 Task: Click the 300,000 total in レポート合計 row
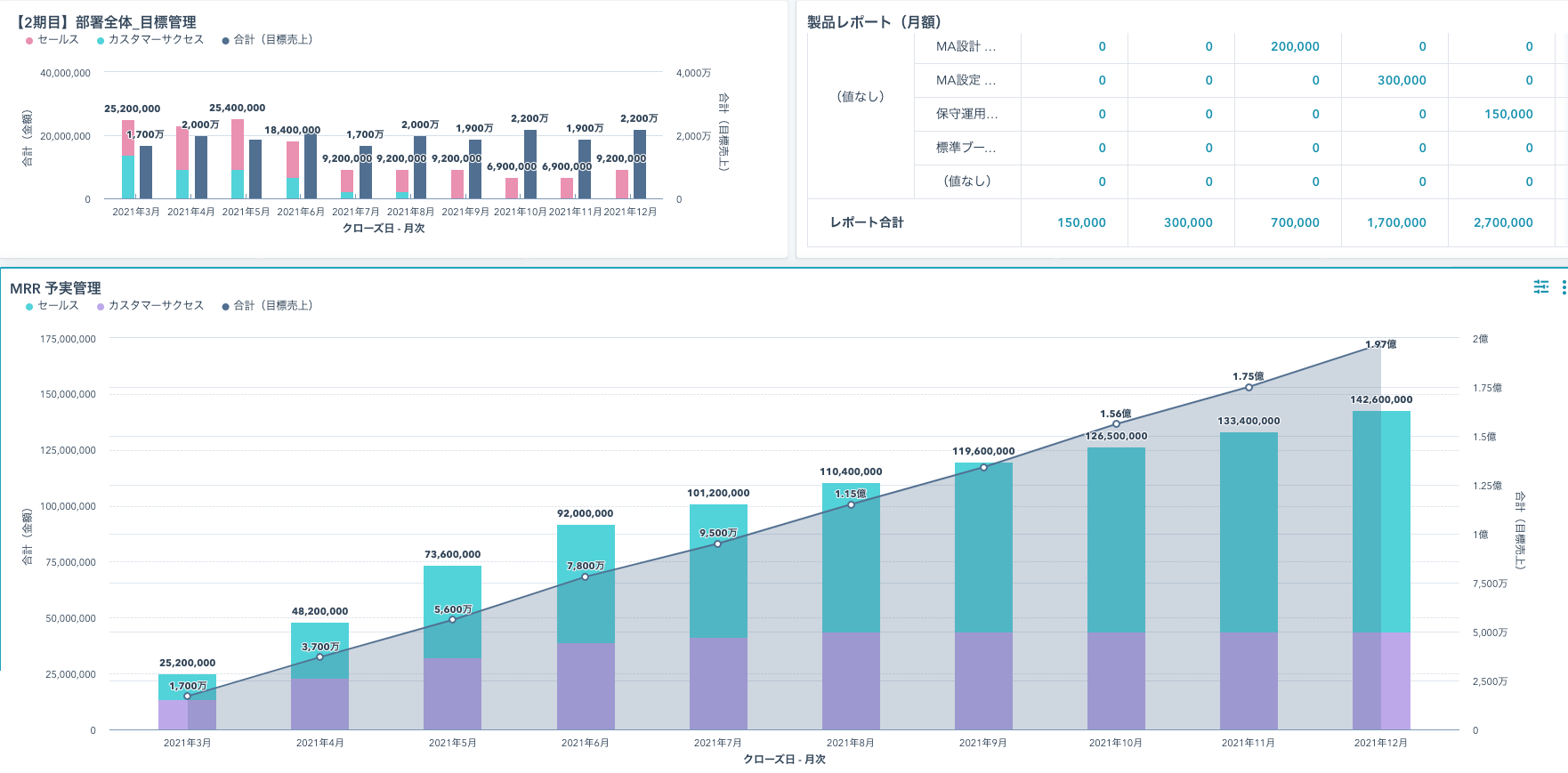[1188, 222]
